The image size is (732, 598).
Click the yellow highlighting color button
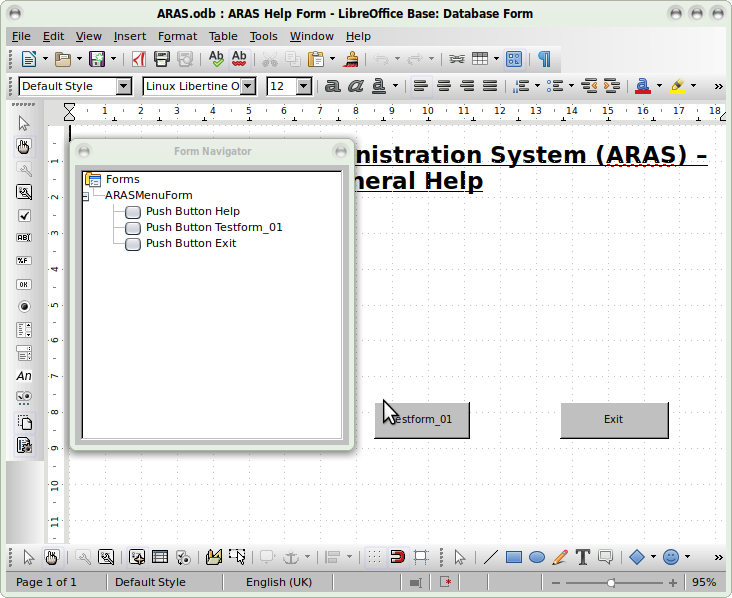point(677,86)
